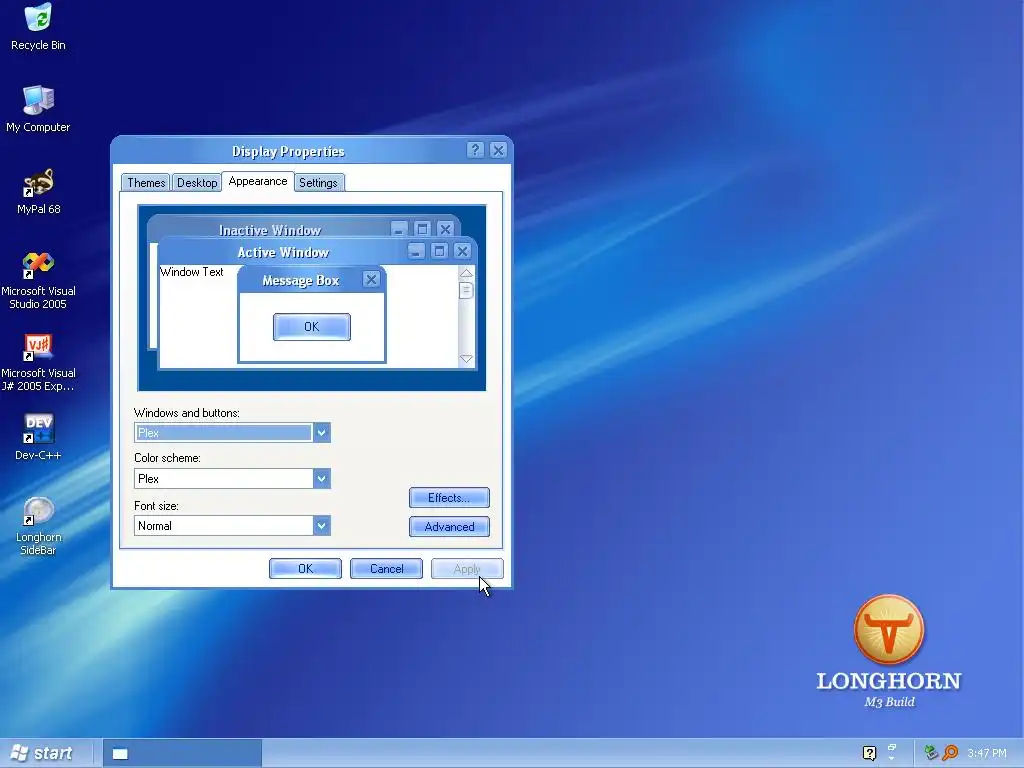Click the Inactive Window preview maximize icon
Image resolution: width=1024 pixels, height=768 pixels.
pyautogui.click(x=423, y=229)
